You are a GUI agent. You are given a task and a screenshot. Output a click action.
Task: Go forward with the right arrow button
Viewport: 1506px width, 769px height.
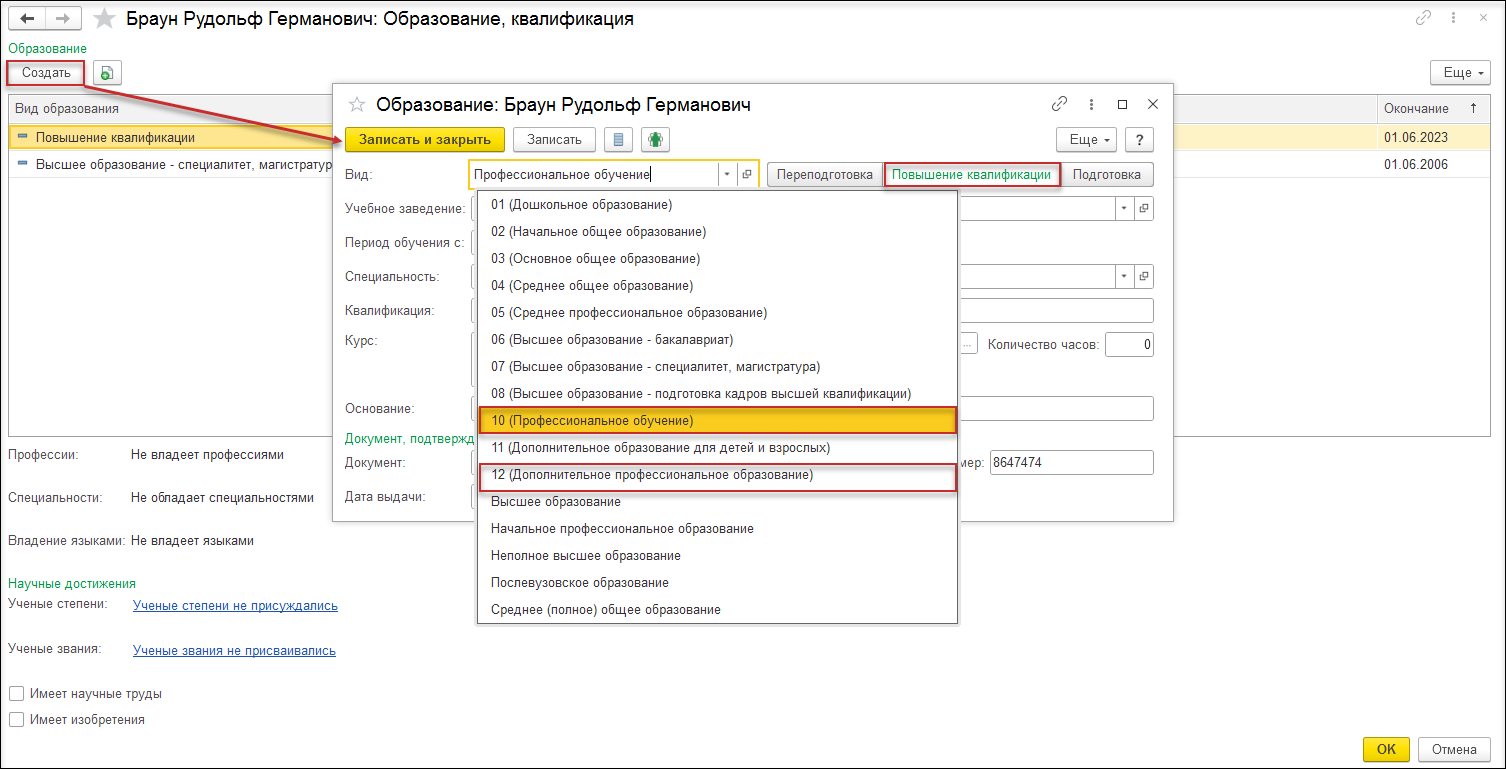[63, 19]
